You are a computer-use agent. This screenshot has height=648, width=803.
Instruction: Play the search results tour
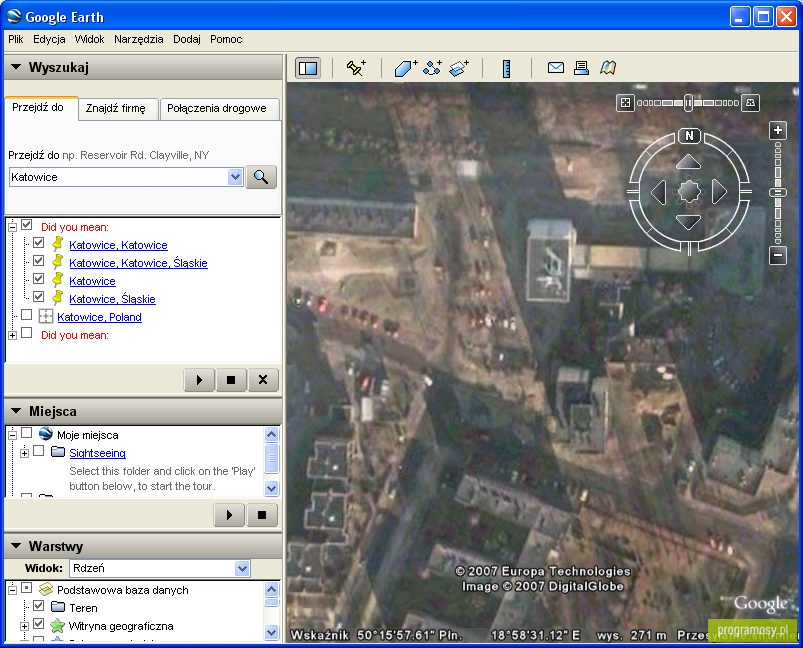(x=199, y=380)
